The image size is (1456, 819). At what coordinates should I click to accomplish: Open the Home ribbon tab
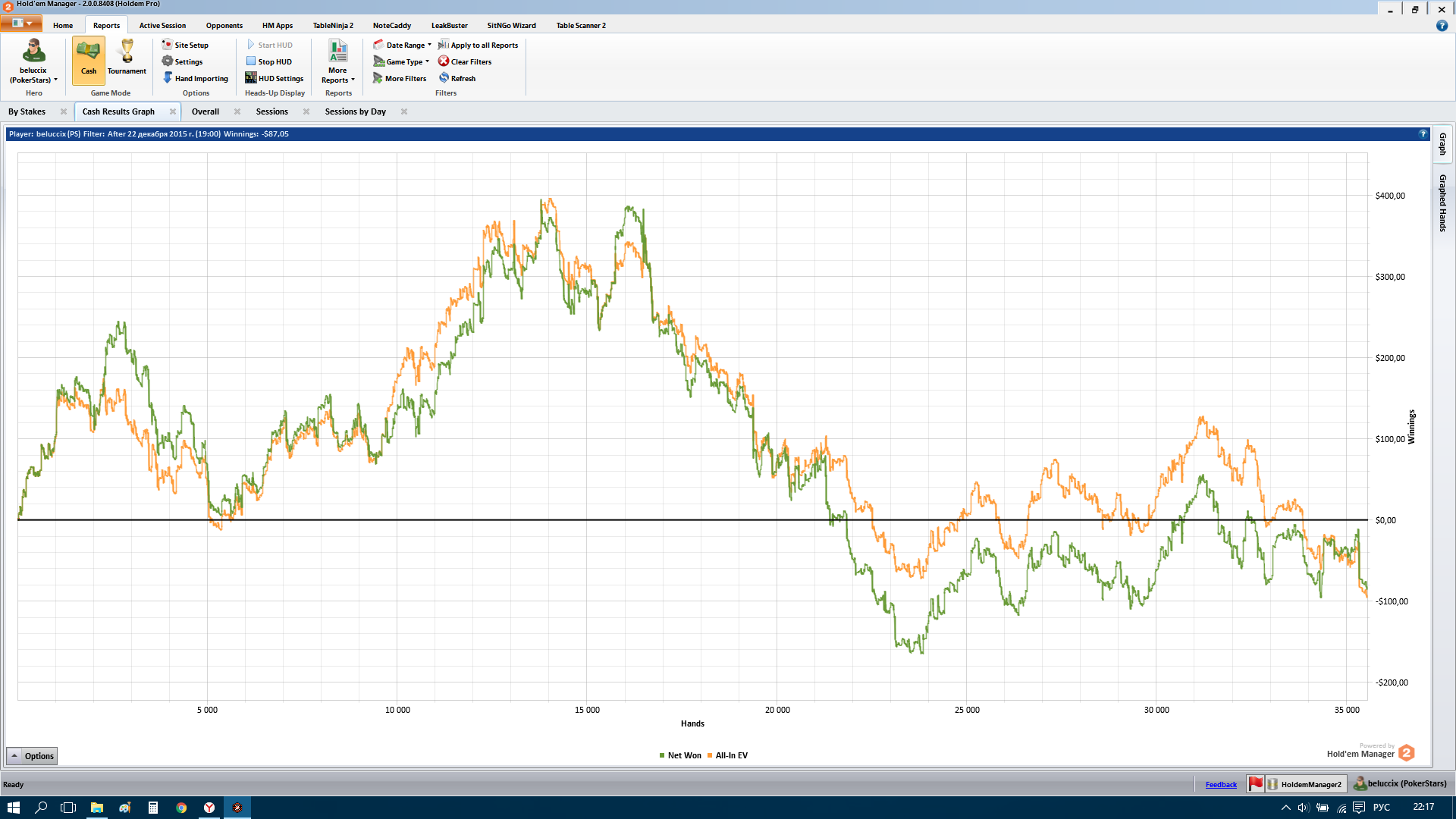pos(63,25)
